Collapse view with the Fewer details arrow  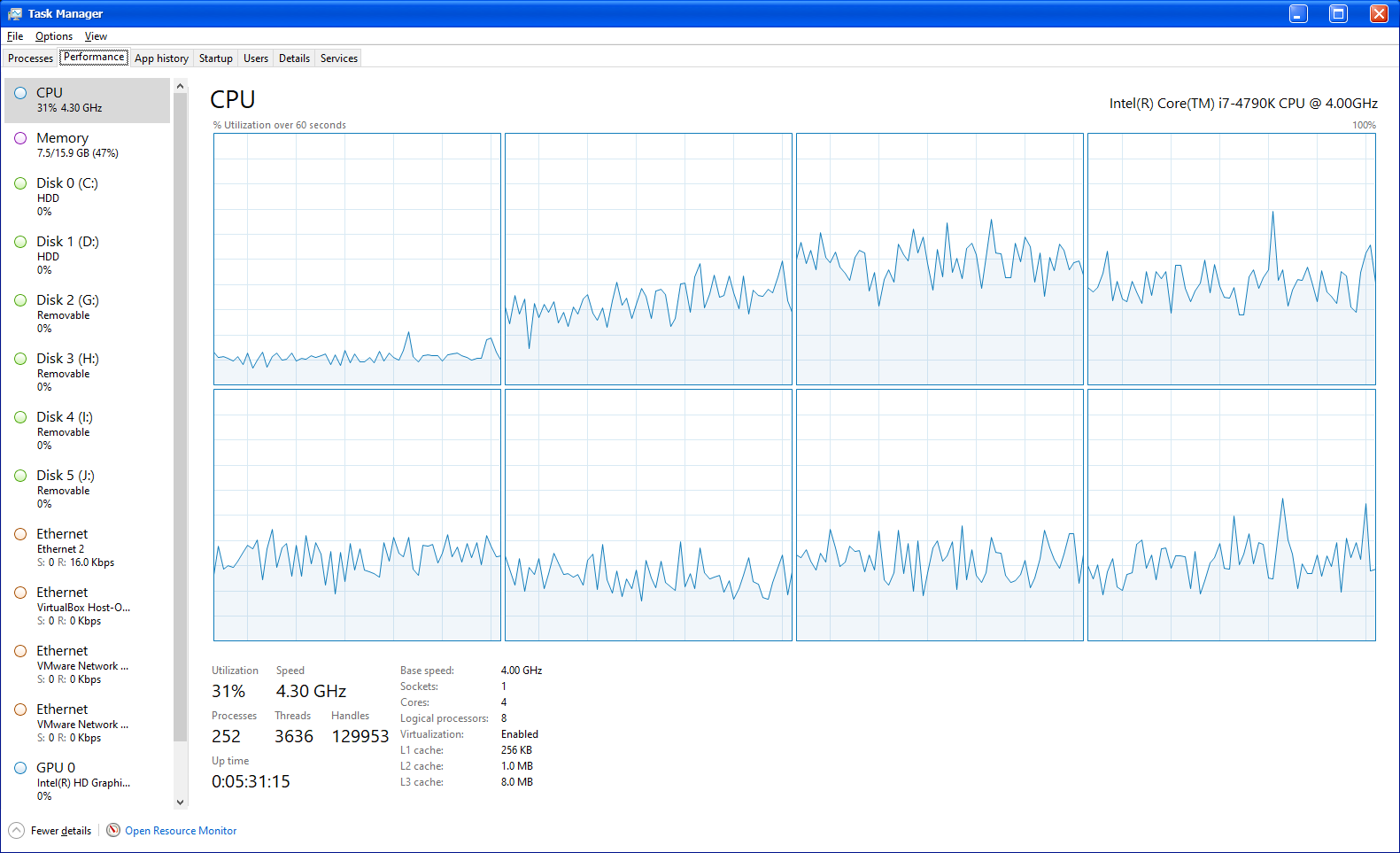coord(17,830)
